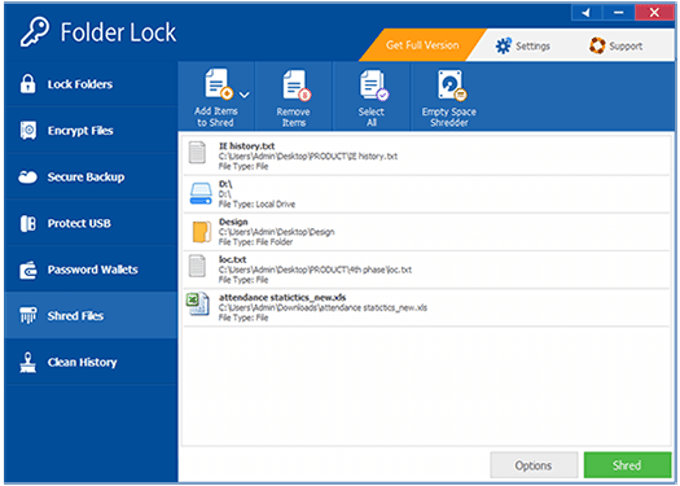This screenshot has height=486, width=680.
Task: Click the Remove Items toolbar icon
Action: [294, 86]
